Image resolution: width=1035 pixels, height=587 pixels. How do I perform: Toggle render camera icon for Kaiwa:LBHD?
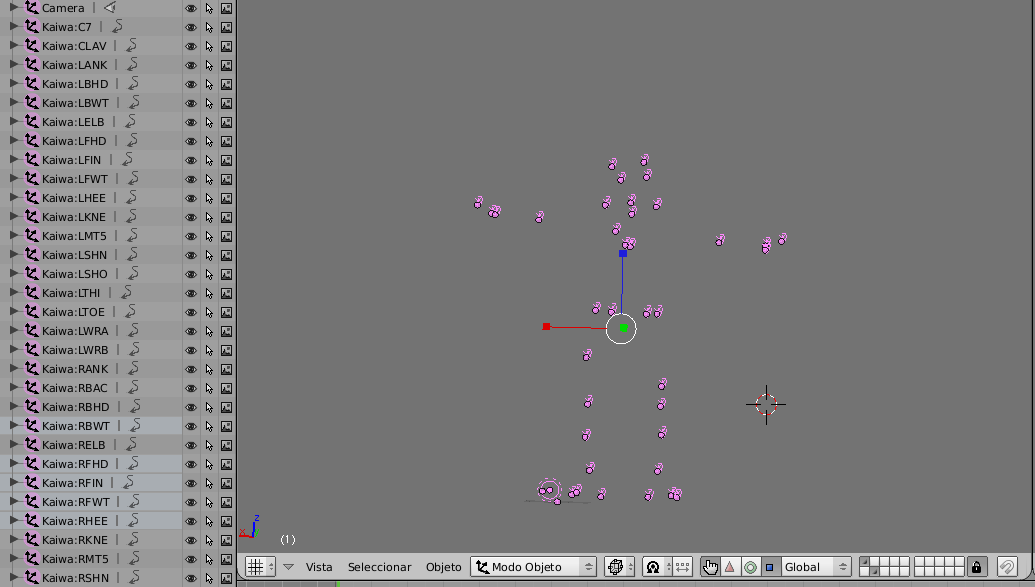[x=226, y=84]
